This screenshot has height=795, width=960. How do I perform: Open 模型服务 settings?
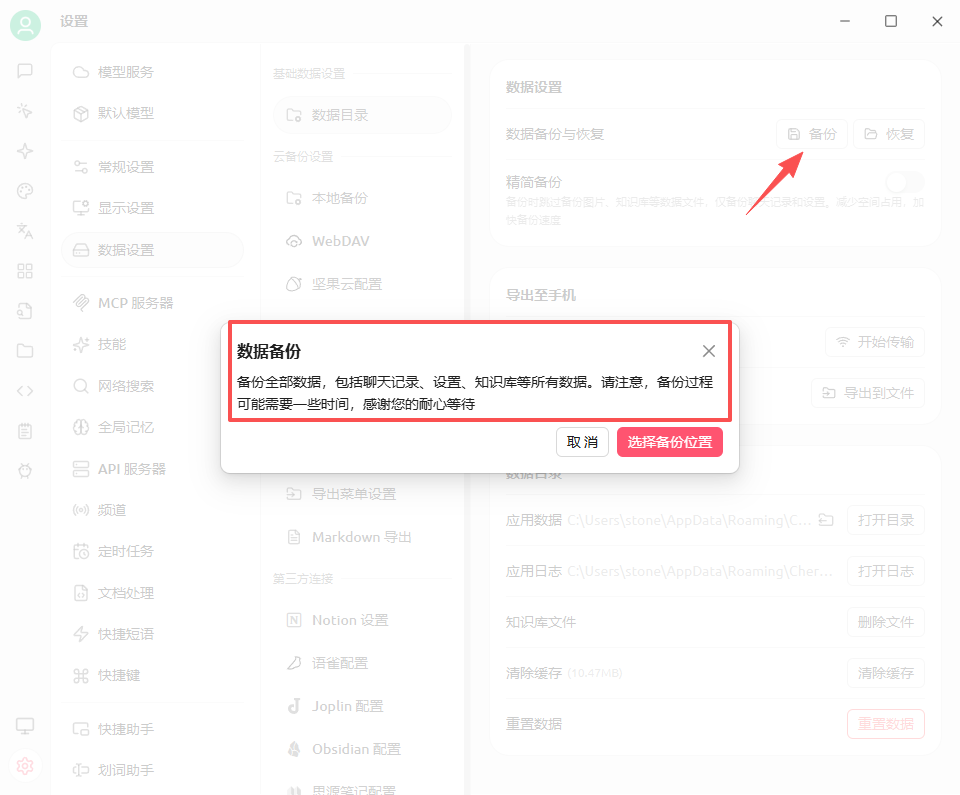pyautogui.click(x=153, y=72)
